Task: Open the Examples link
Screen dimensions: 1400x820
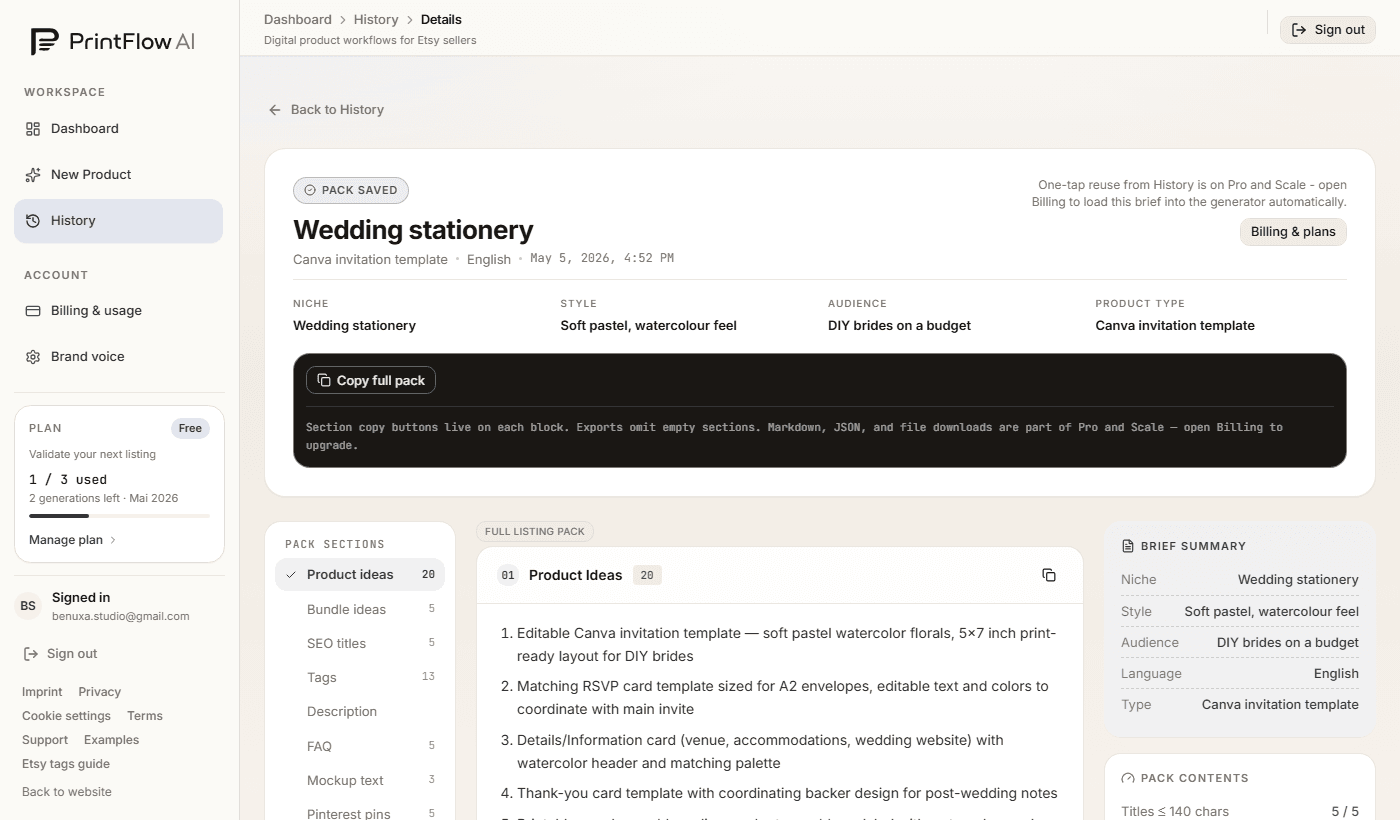Action: [x=111, y=740]
